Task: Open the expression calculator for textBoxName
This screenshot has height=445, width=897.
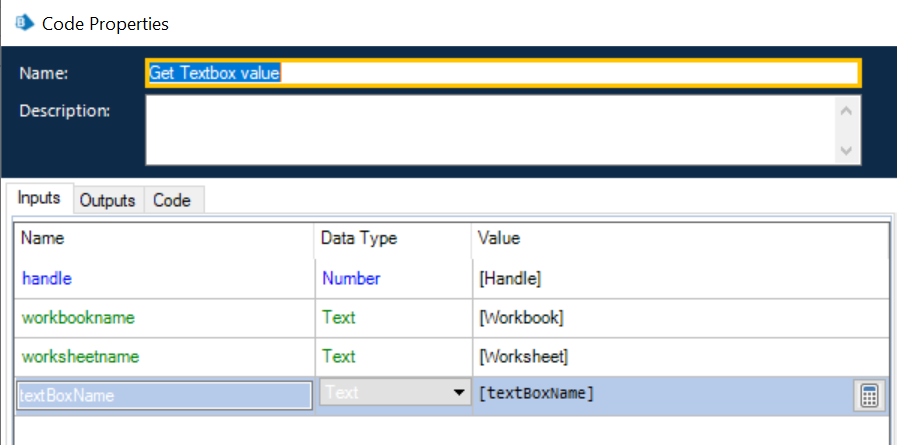Action: 867,395
